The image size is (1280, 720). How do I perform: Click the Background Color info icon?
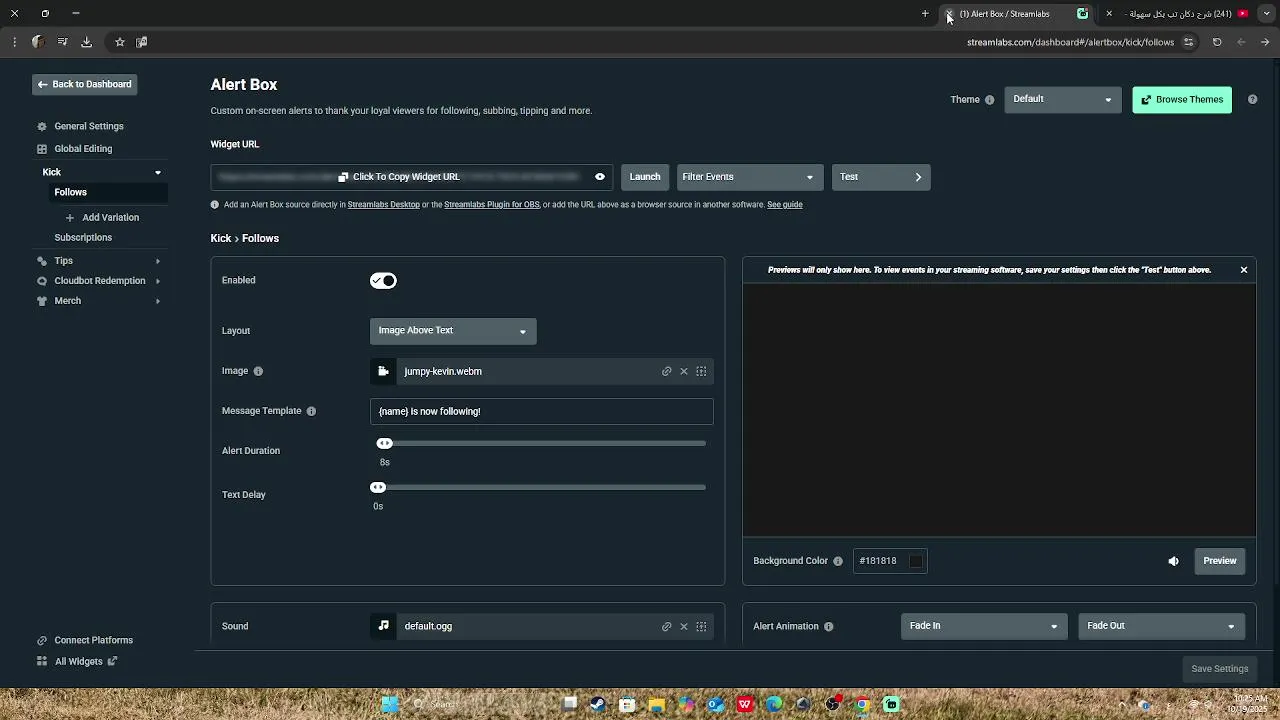click(838, 561)
